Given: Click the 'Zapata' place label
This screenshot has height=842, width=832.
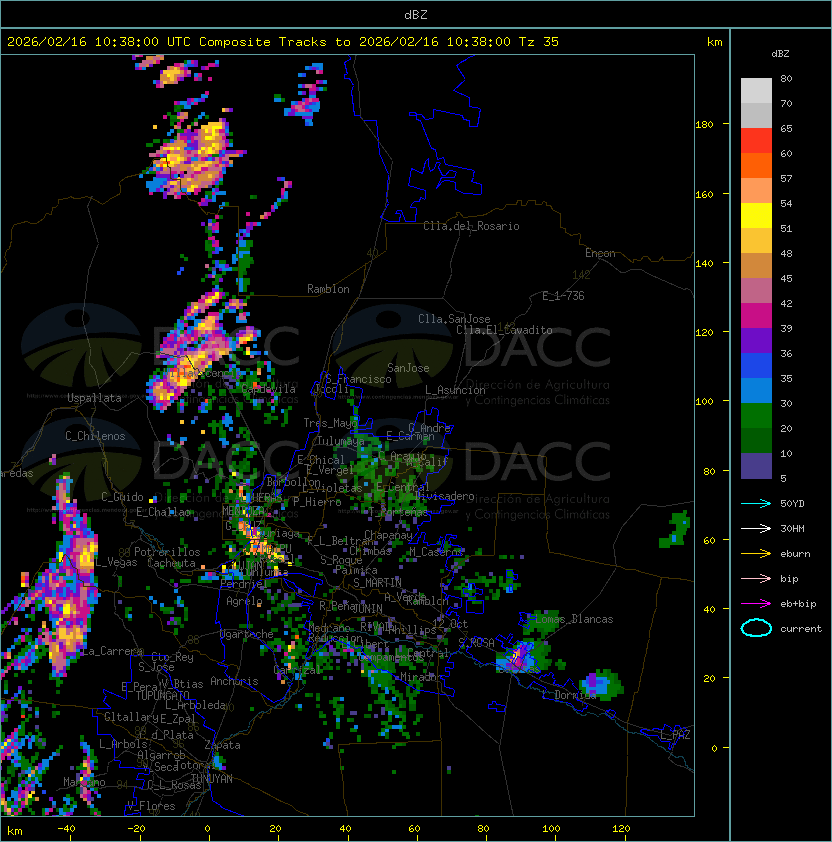Looking at the screenshot, I should tap(222, 745).
